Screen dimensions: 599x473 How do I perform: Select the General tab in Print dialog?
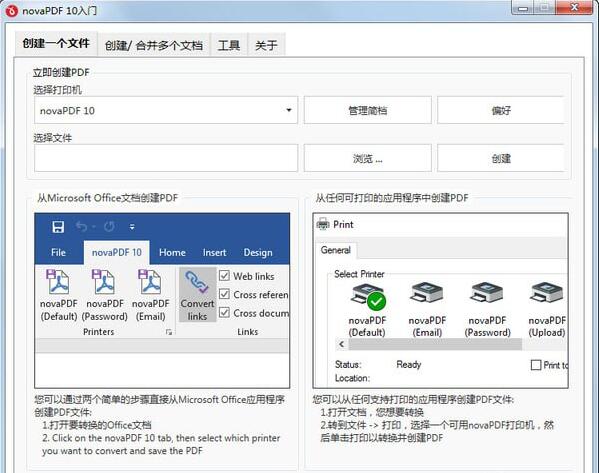[x=335, y=250]
